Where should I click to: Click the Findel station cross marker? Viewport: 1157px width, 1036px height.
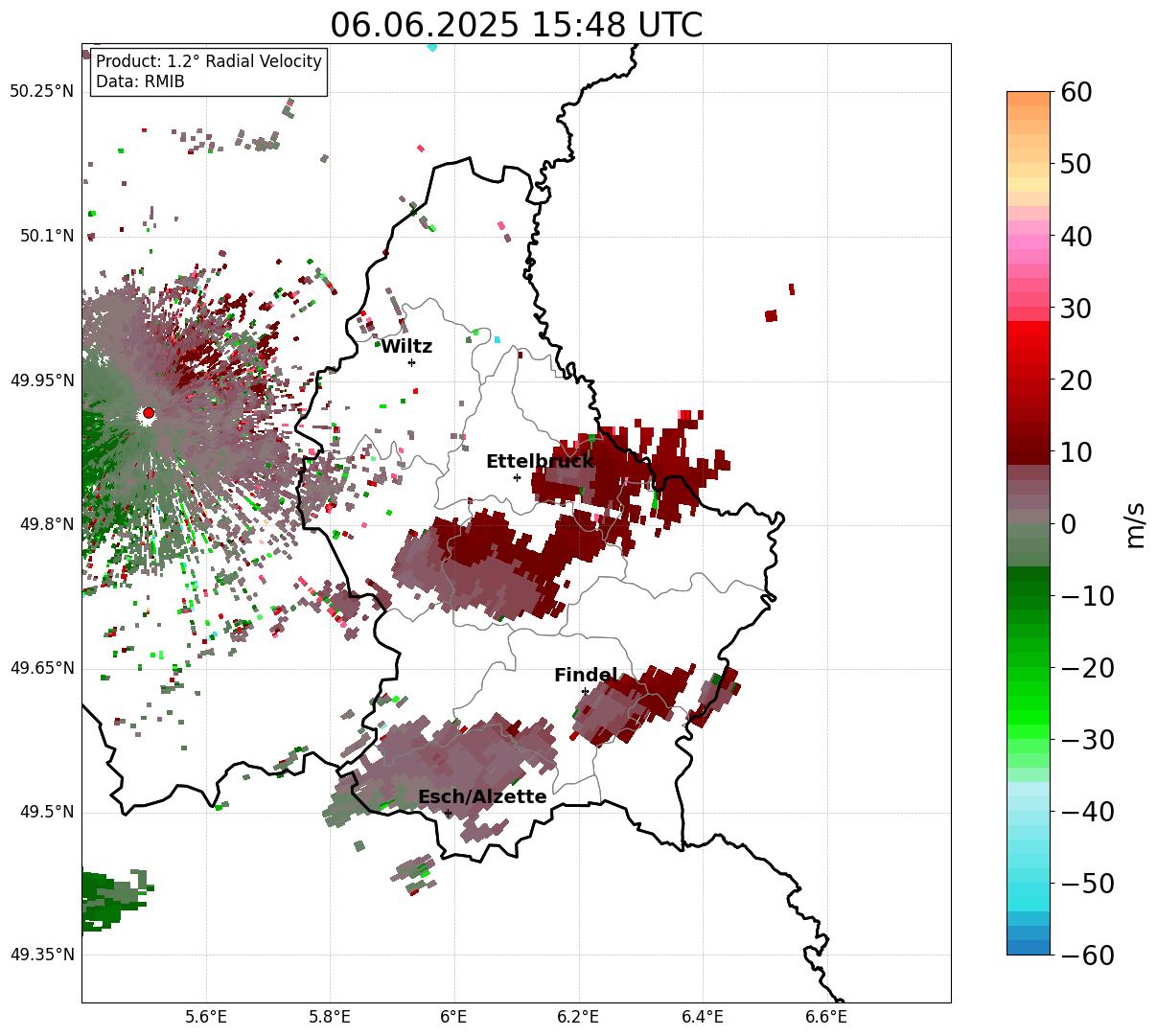click(585, 691)
